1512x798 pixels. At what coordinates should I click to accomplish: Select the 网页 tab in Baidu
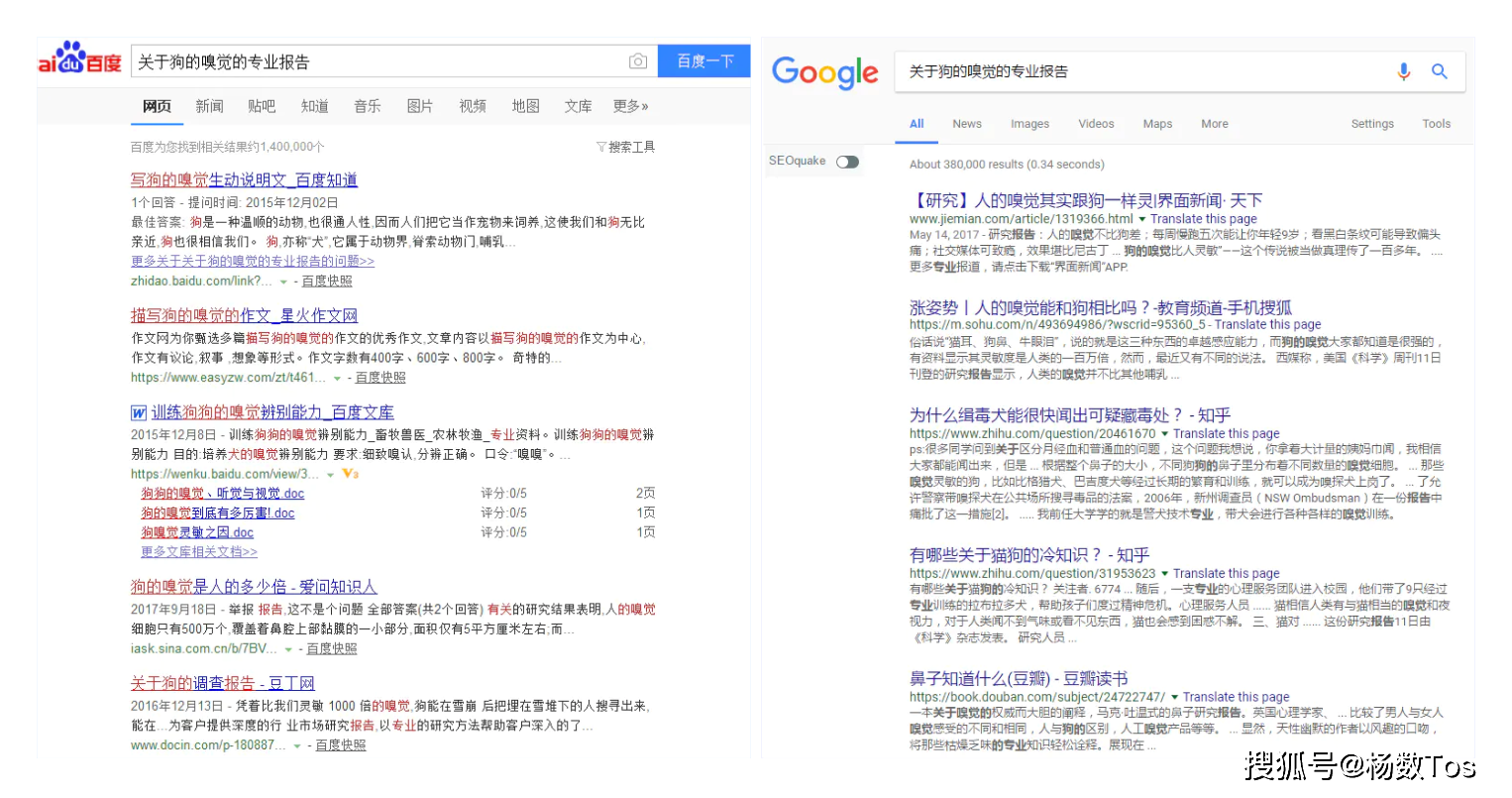pyautogui.click(x=157, y=106)
